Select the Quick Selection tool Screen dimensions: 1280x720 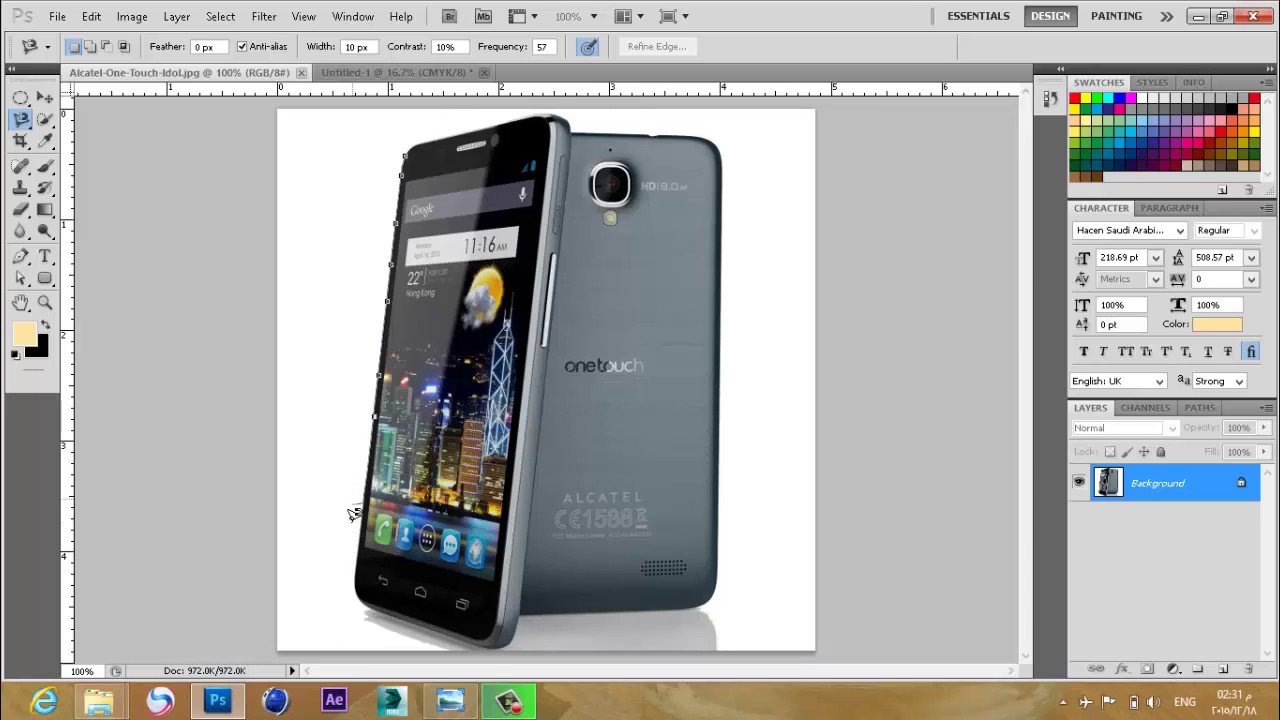pyautogui.click(x=45, y=120)
